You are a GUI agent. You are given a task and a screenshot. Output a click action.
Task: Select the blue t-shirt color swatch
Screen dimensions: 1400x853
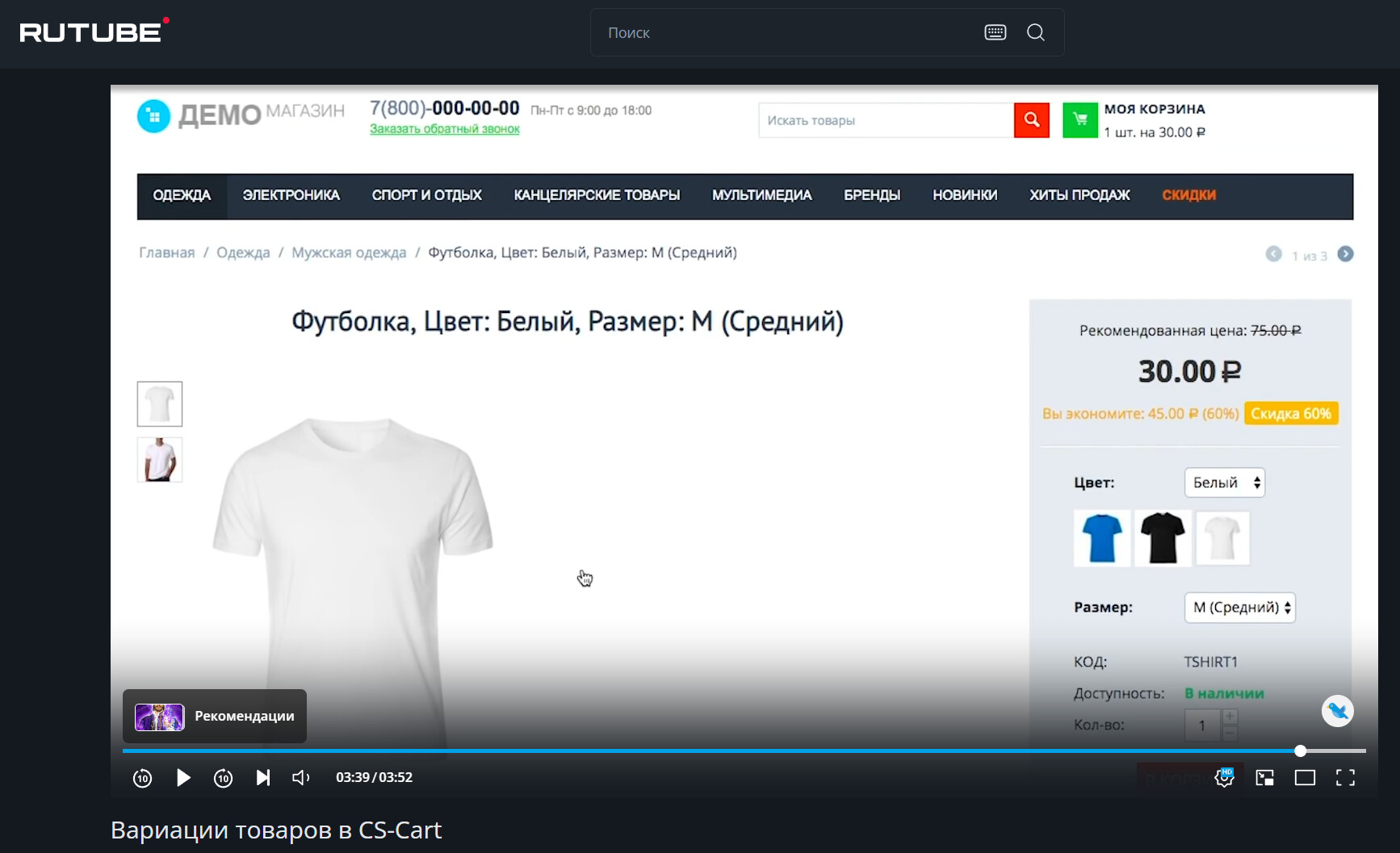[1101, 538]
